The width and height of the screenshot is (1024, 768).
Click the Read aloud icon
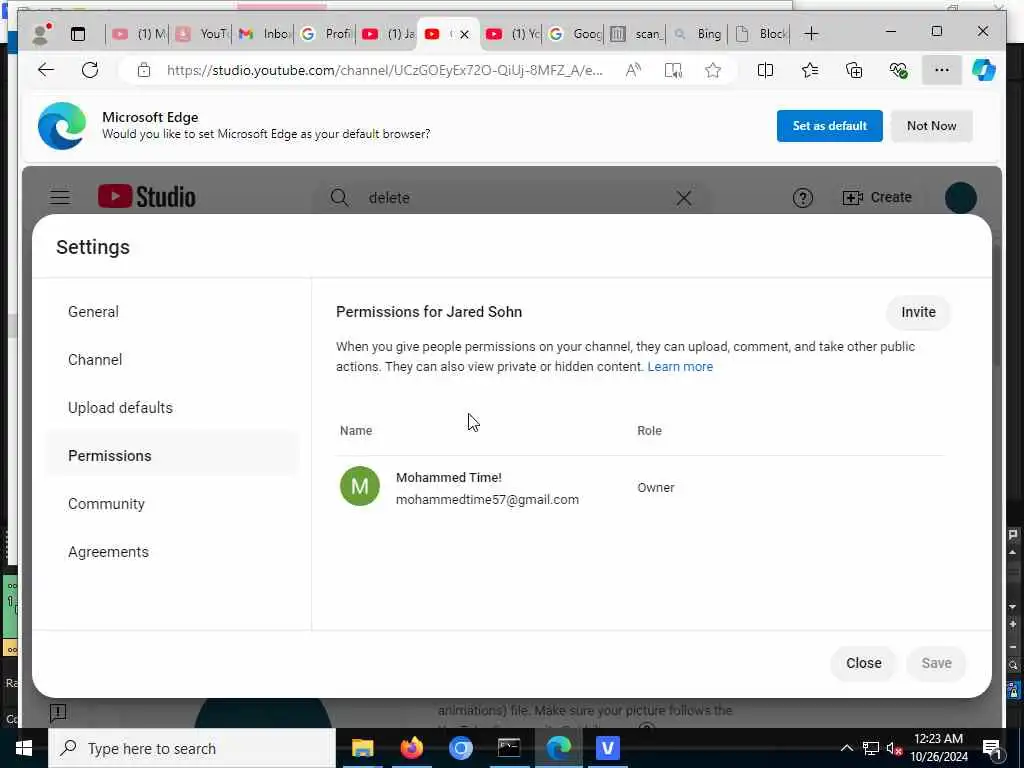(633, 71)
